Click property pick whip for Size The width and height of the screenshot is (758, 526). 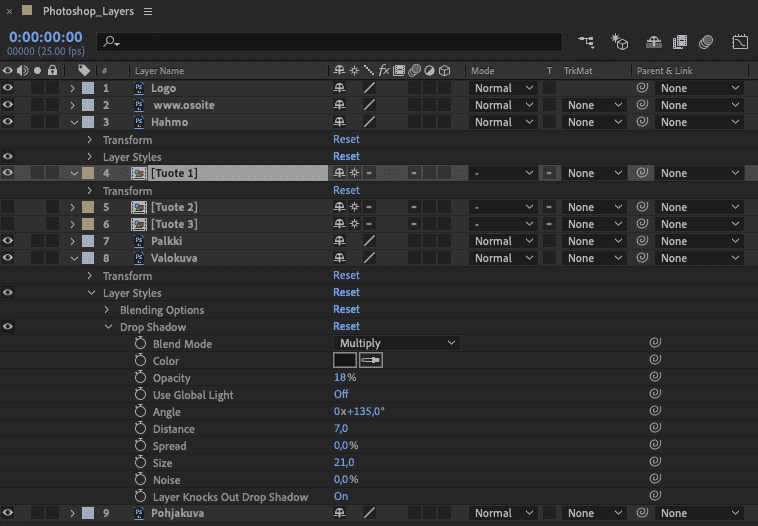[x=655, y=462]
